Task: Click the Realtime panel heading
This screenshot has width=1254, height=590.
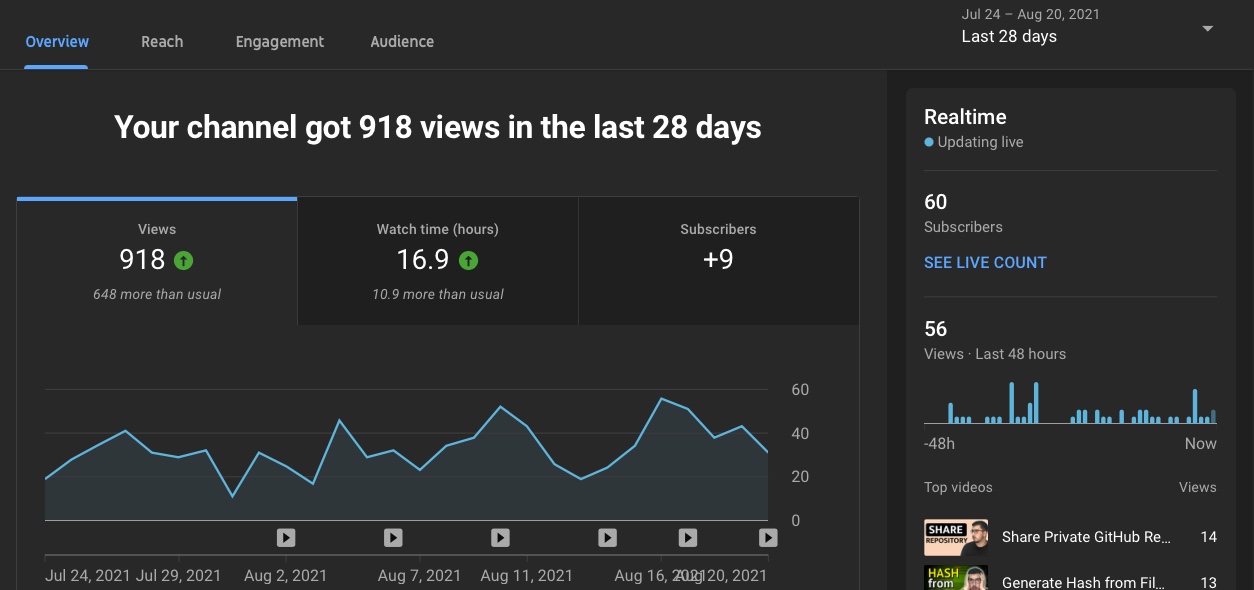Action: pyautogui.click(x=965, y=117)
